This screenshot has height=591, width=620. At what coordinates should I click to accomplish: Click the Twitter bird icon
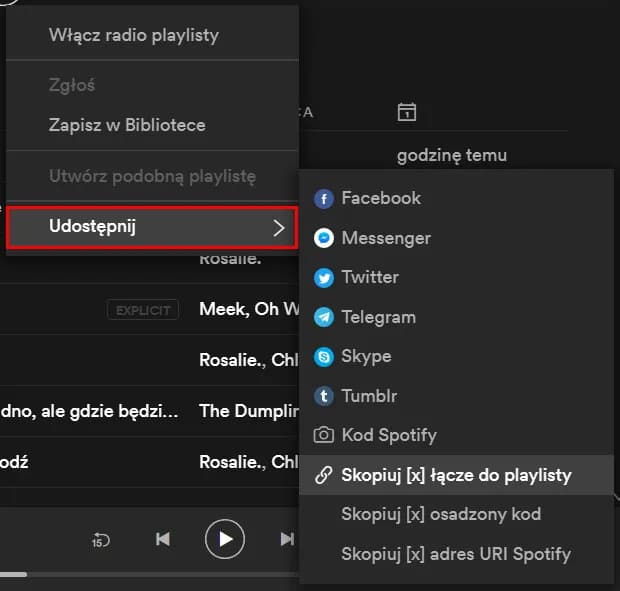[323, 278]
